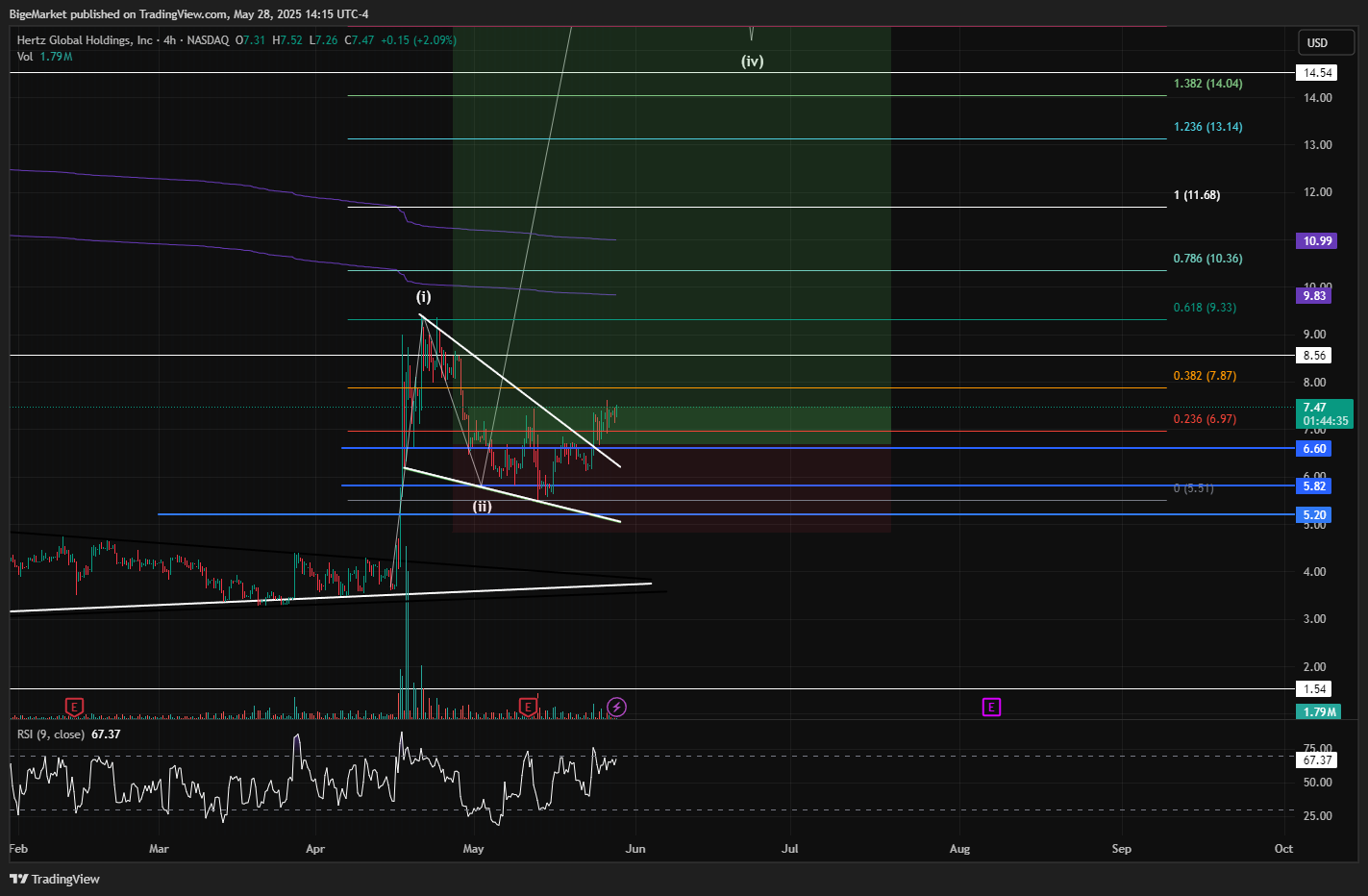Click the Mar label on the time axis
1368x896 pixels.
point(159,849)
